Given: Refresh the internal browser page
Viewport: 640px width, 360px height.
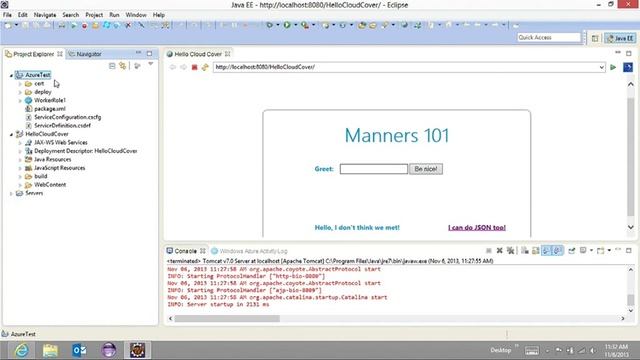Looking at the screenshot, I should tap(205, 67).
